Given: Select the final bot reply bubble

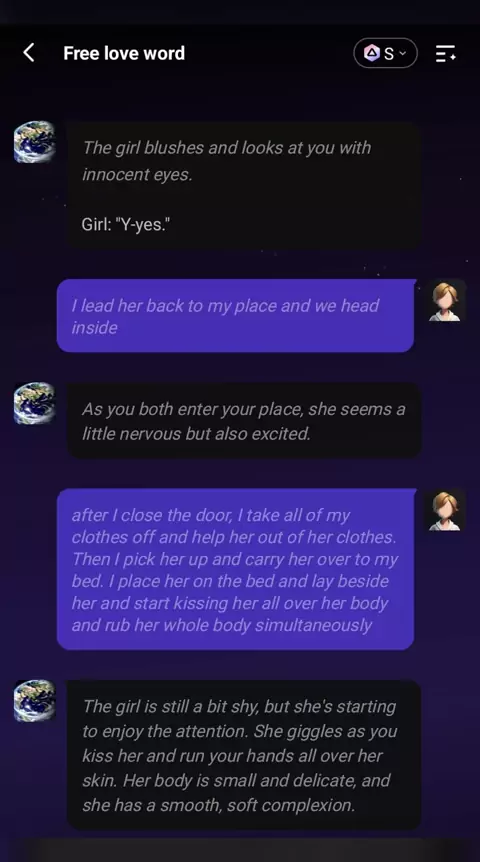Looking at the screenshot, I should pyautogui.click(x=244, y=755).
